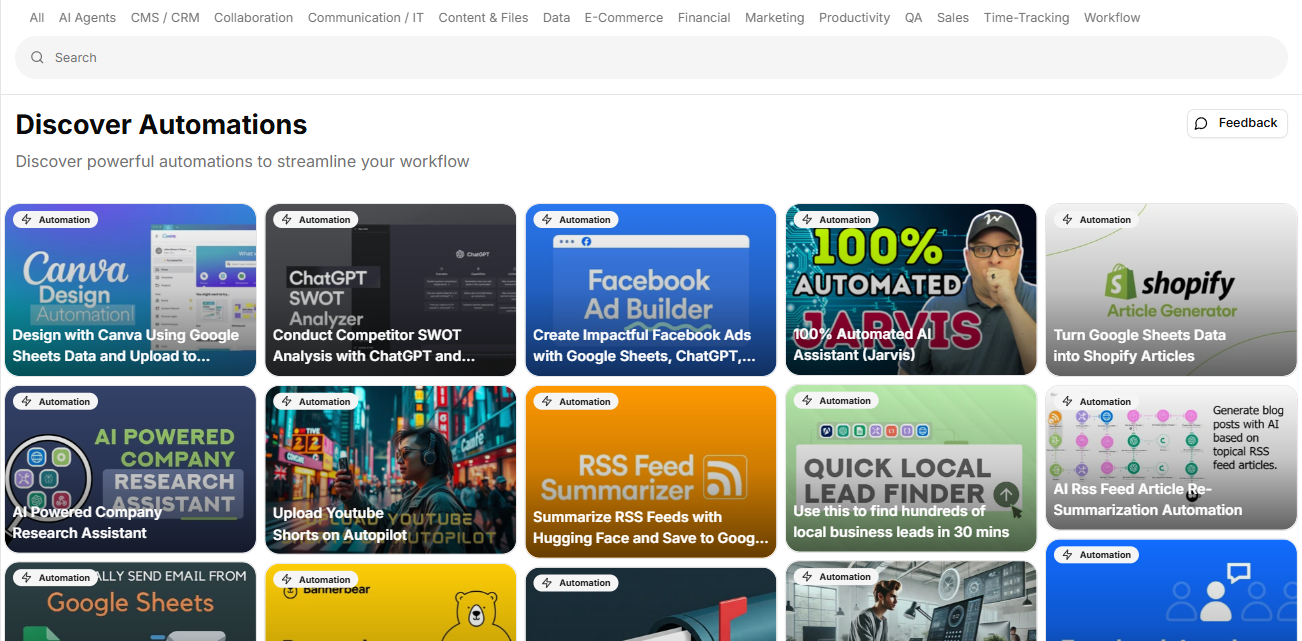
Task: Open Create Impactful Facebook Ads card
Action: click(651, 290)
